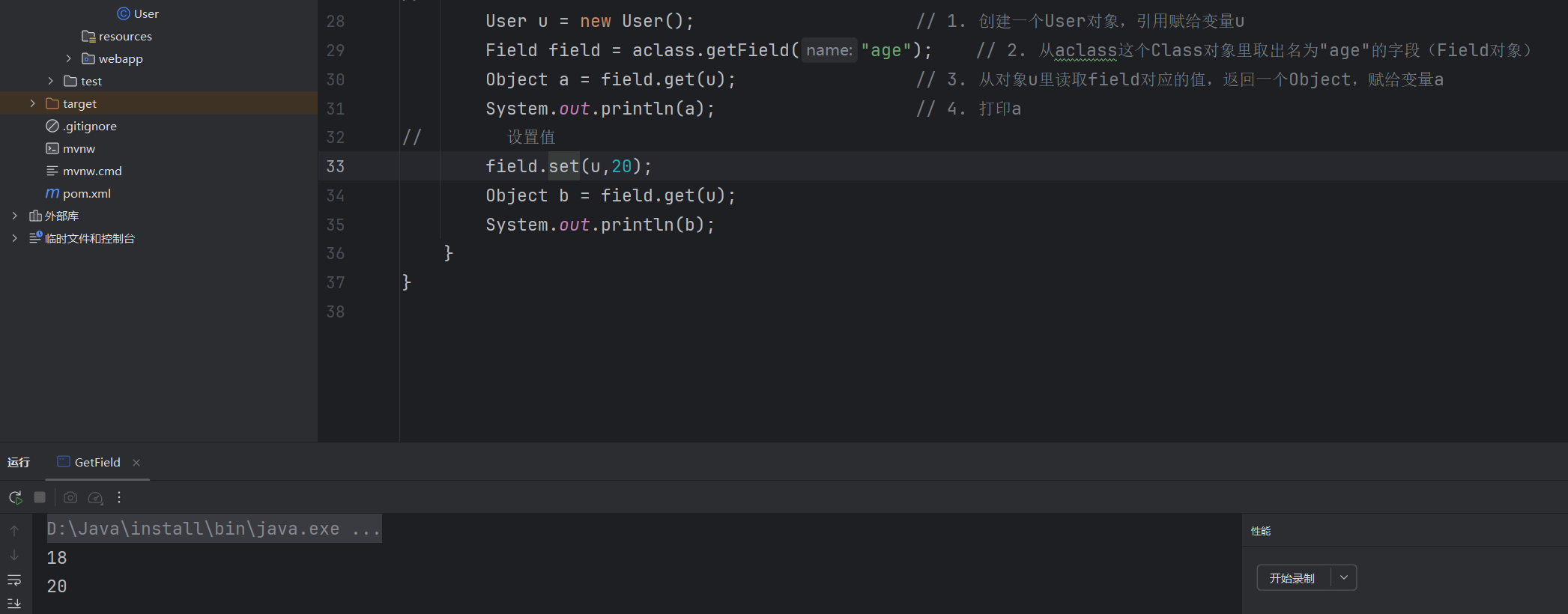Click the name: parameter hint on line 29

click(829, 50)
